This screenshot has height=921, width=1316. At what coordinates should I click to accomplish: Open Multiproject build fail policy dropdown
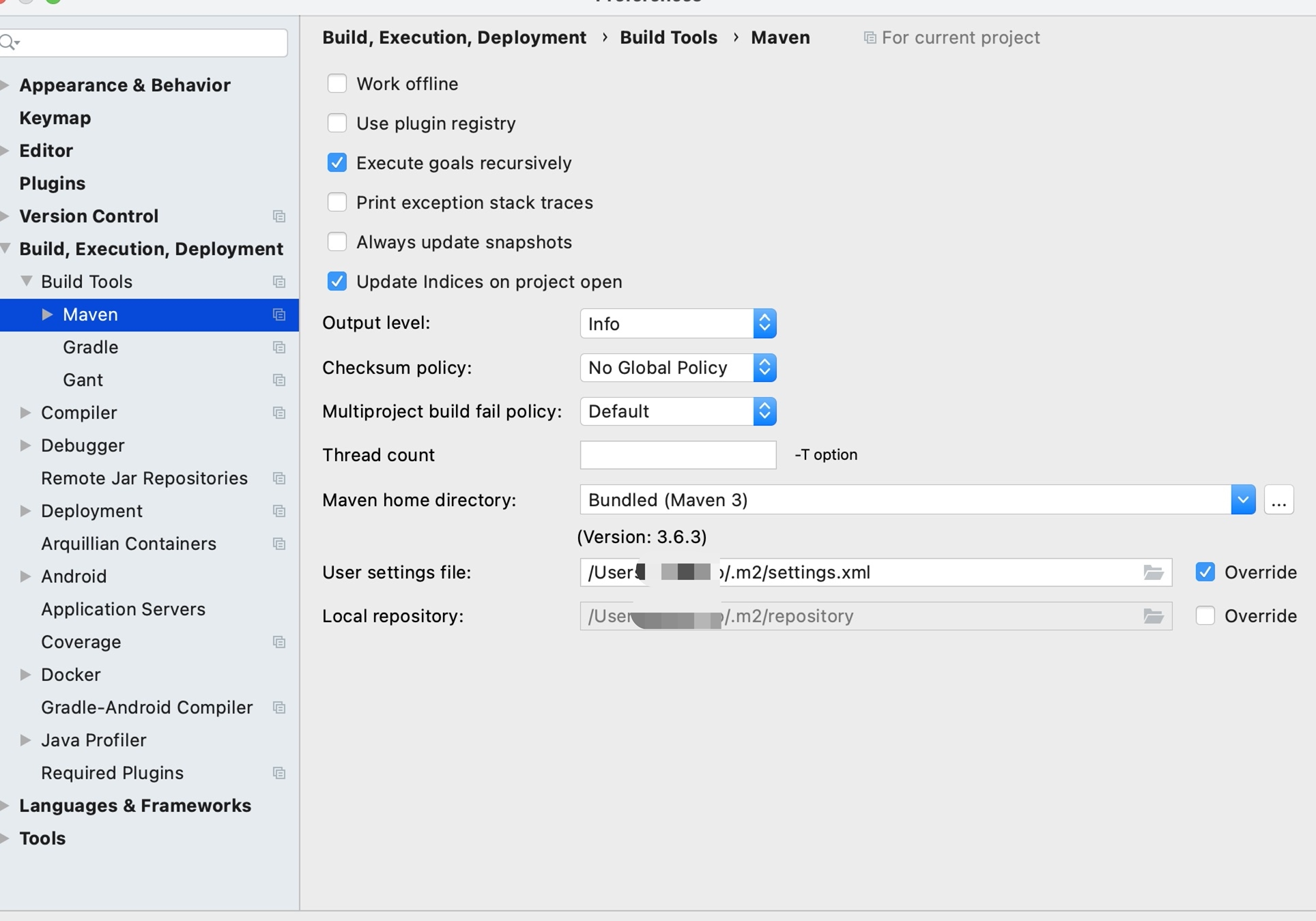tap(678, 411)
